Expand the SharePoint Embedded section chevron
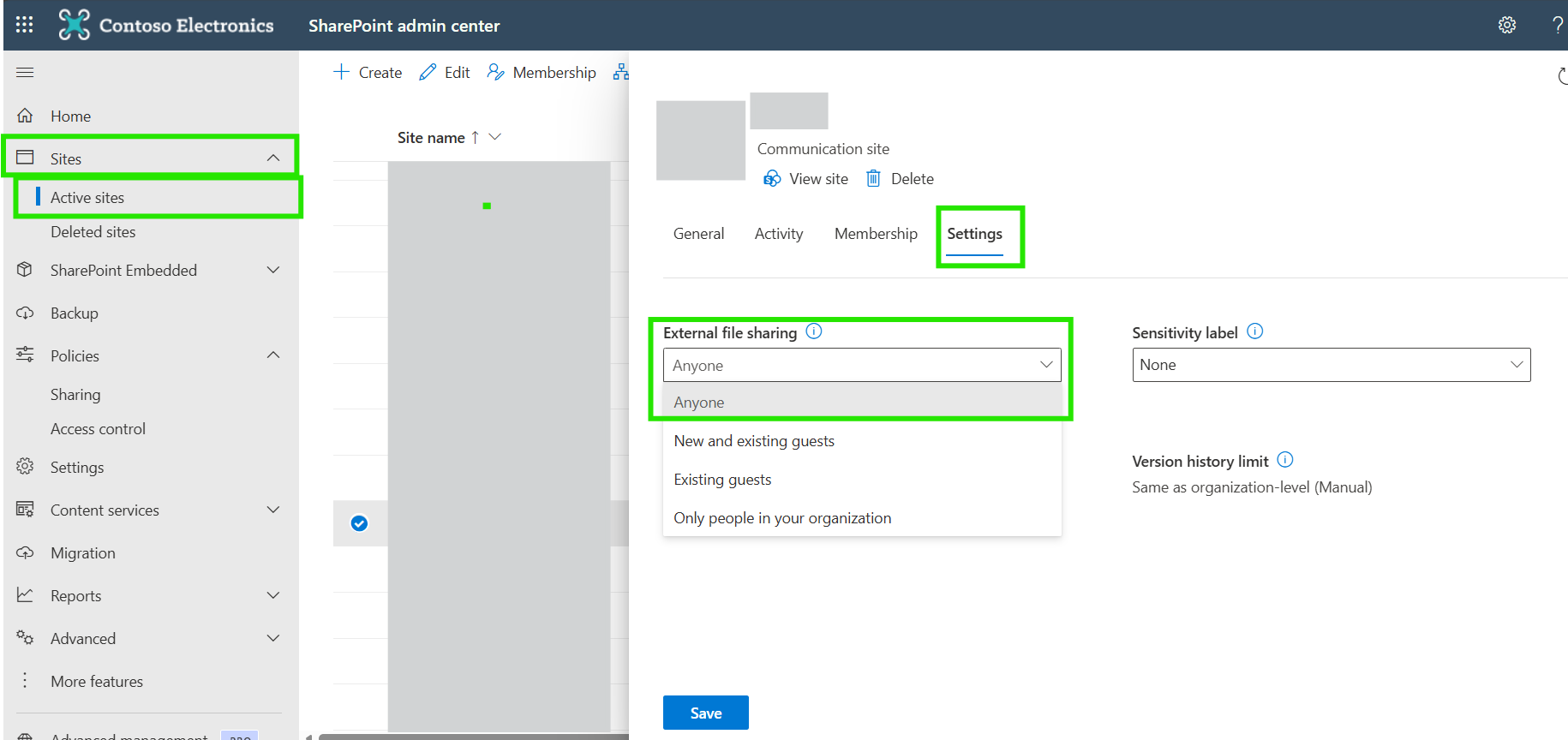The image size is (1568, 740). pyautogui.click(x=273, y=270)
